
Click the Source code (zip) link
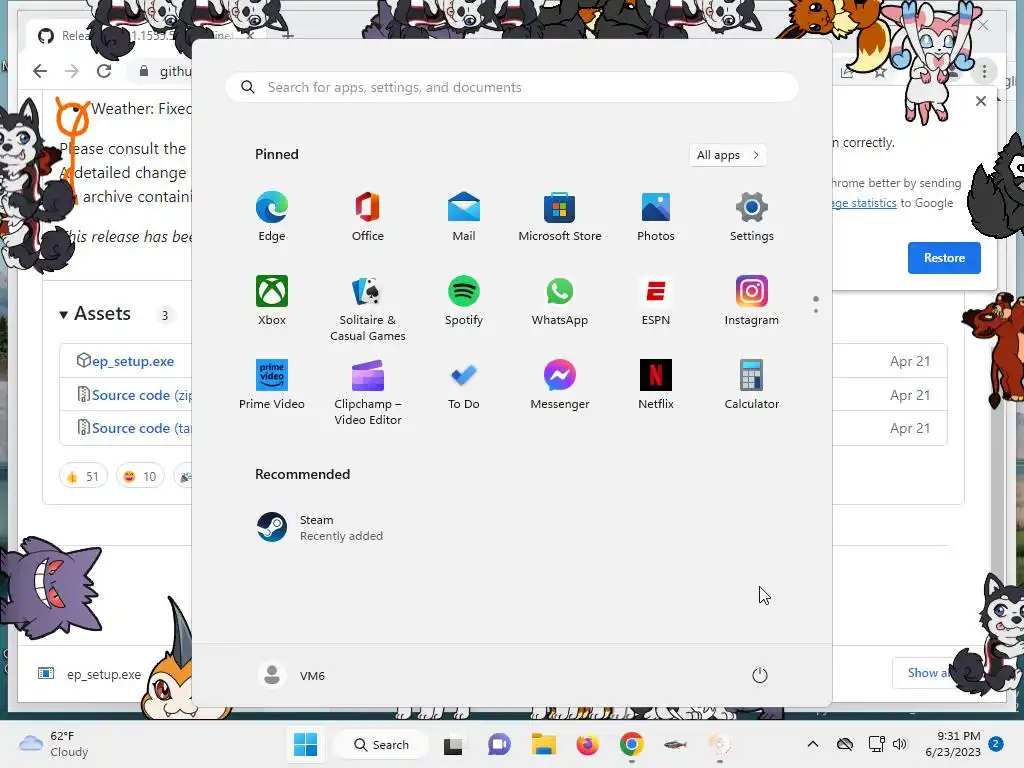142,395
